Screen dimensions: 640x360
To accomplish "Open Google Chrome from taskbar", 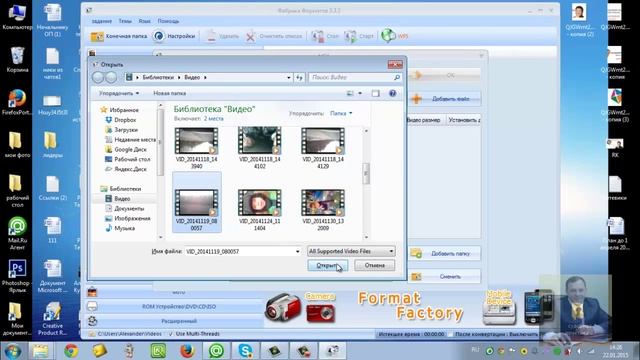I will [71, 351].
